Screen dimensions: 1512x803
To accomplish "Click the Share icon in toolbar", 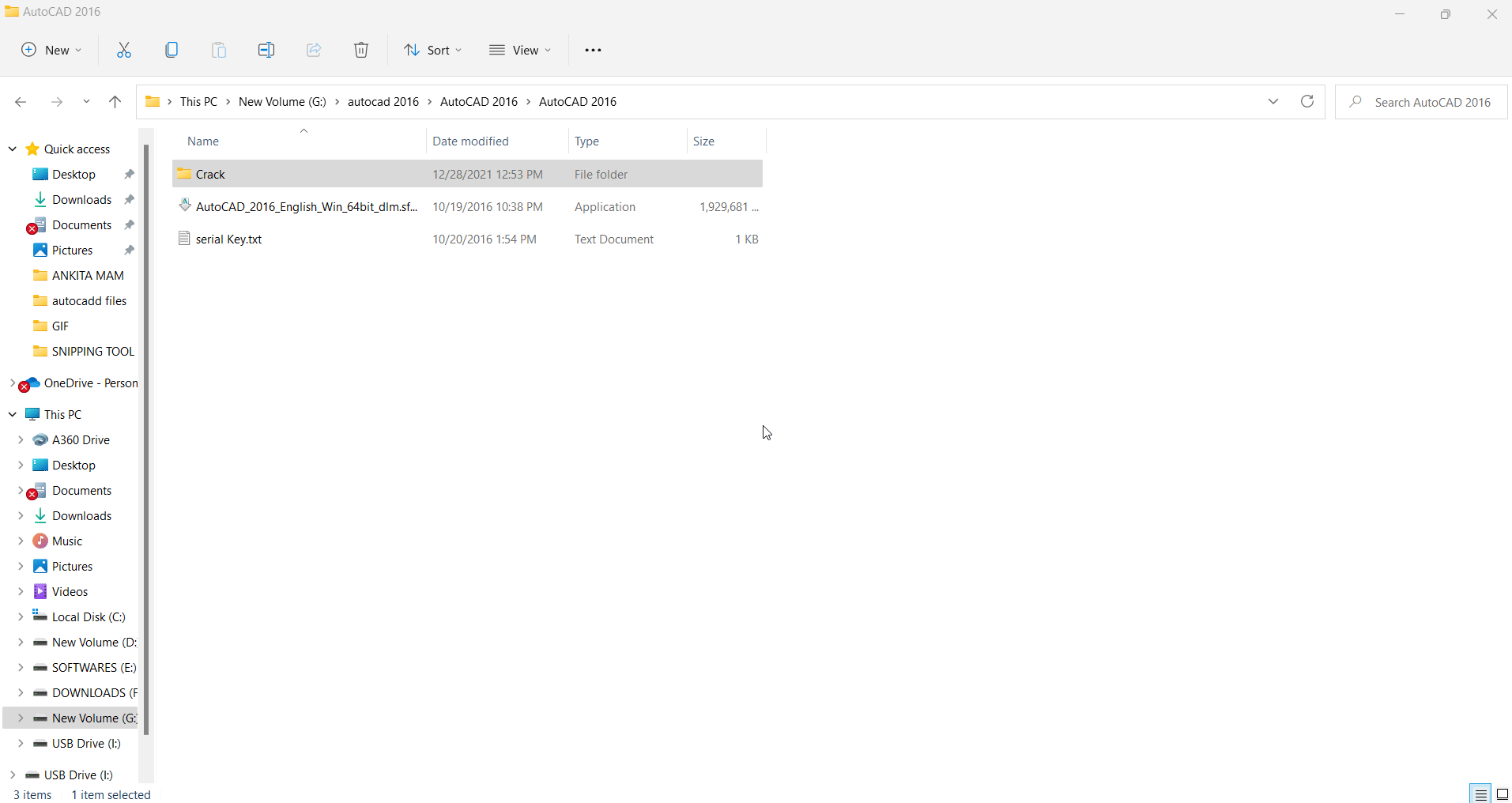I will (x=314, y=50).
